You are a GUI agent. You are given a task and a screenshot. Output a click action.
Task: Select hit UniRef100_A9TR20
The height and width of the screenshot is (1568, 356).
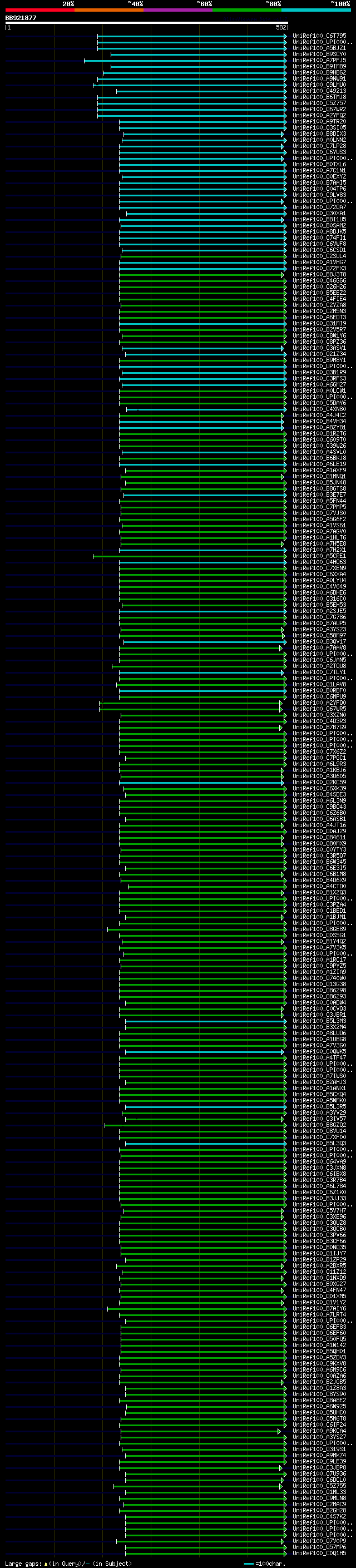click(x=319, y=122)
